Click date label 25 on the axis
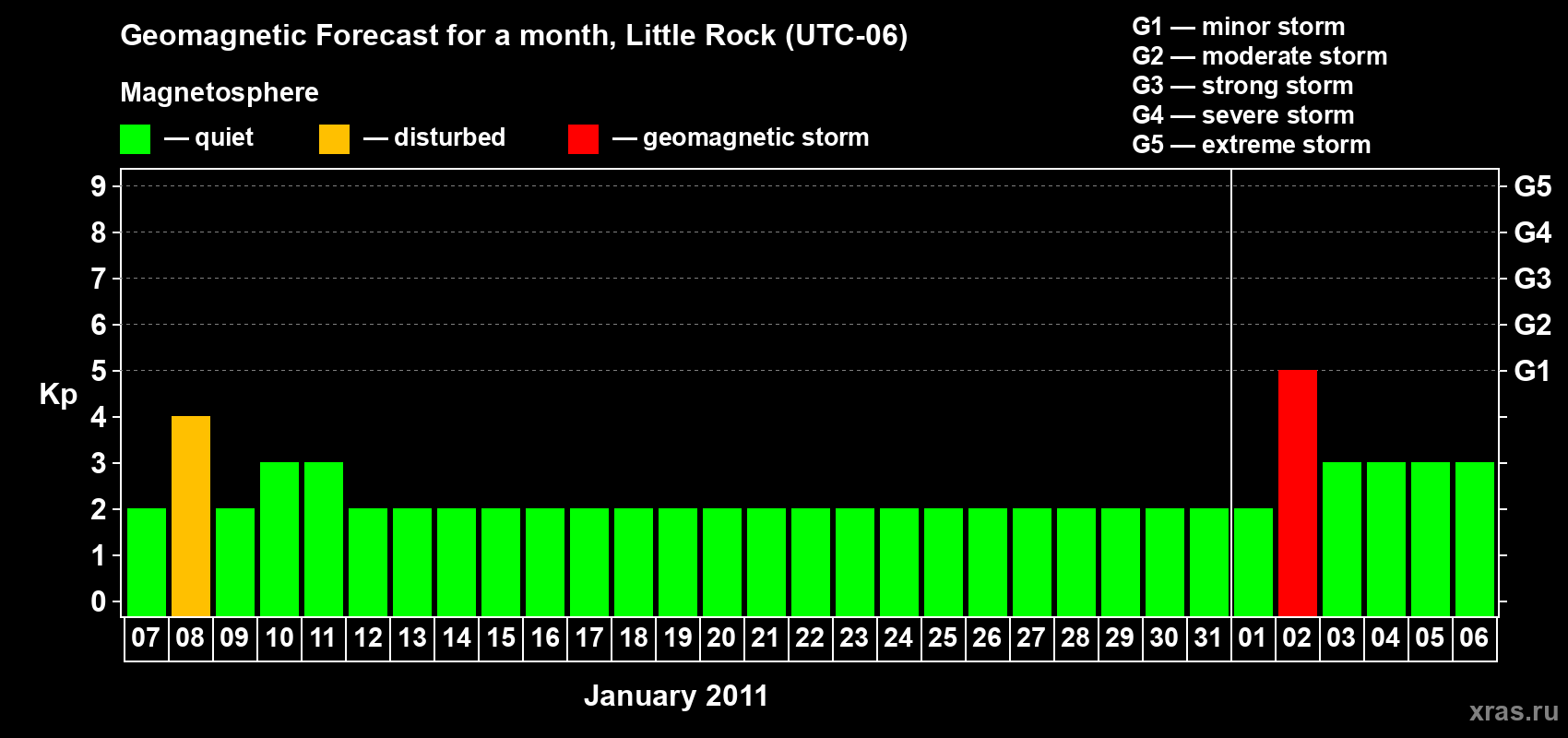This screenshot has width=1568, height=738. click(x=943, y=637)
